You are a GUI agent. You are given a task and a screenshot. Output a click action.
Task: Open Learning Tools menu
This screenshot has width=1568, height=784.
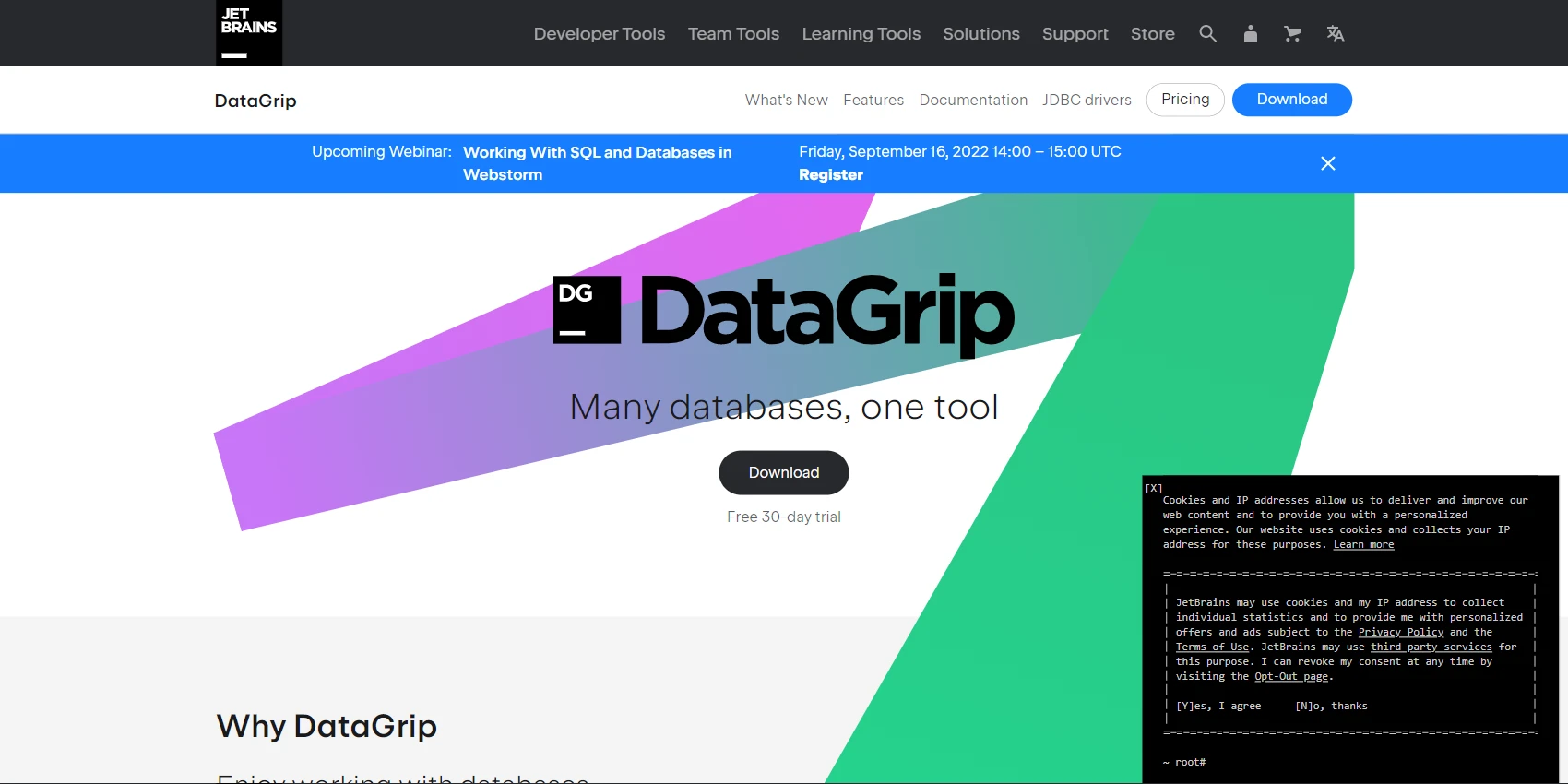tap(861, 33)
